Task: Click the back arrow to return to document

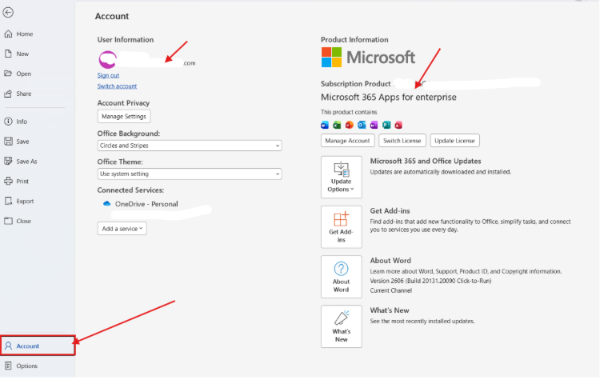Action: (x=8, y=12)
